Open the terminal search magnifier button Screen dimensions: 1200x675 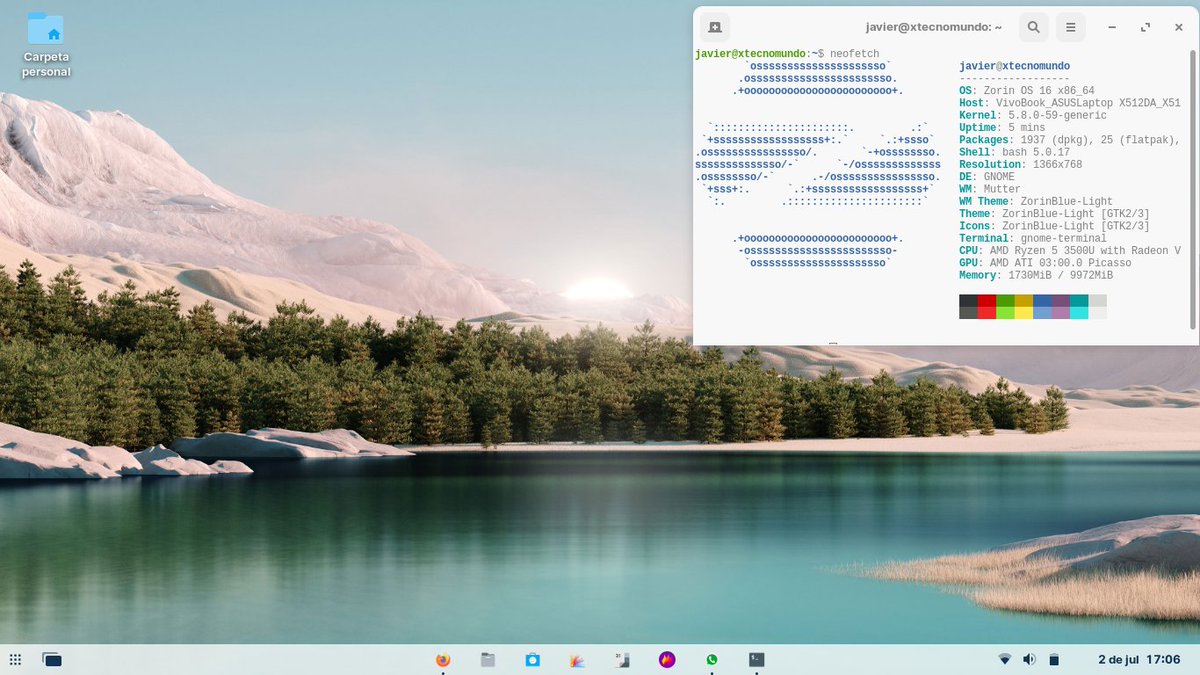tap(1033, 27)
